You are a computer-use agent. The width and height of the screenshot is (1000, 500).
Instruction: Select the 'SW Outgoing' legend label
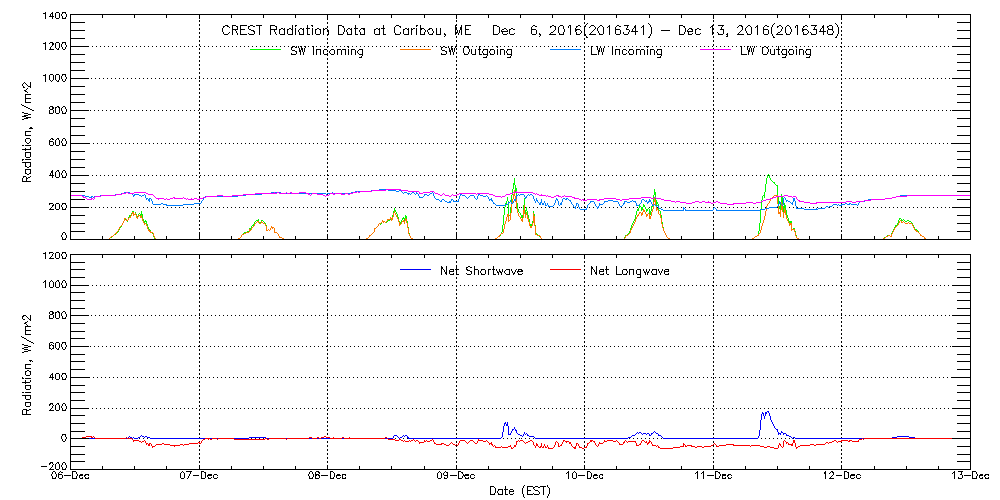476,51
